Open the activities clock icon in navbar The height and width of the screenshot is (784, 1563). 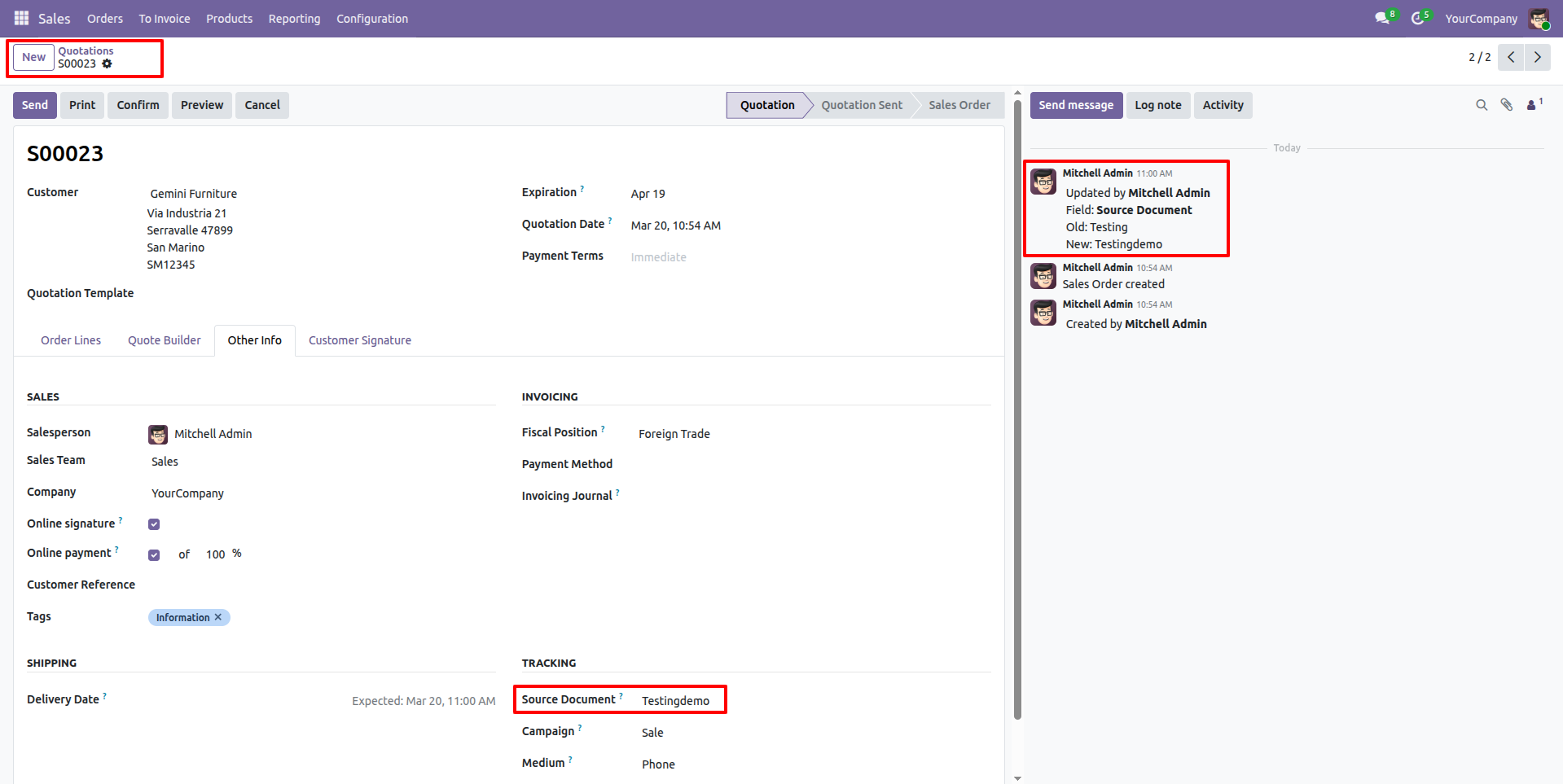1418,18
